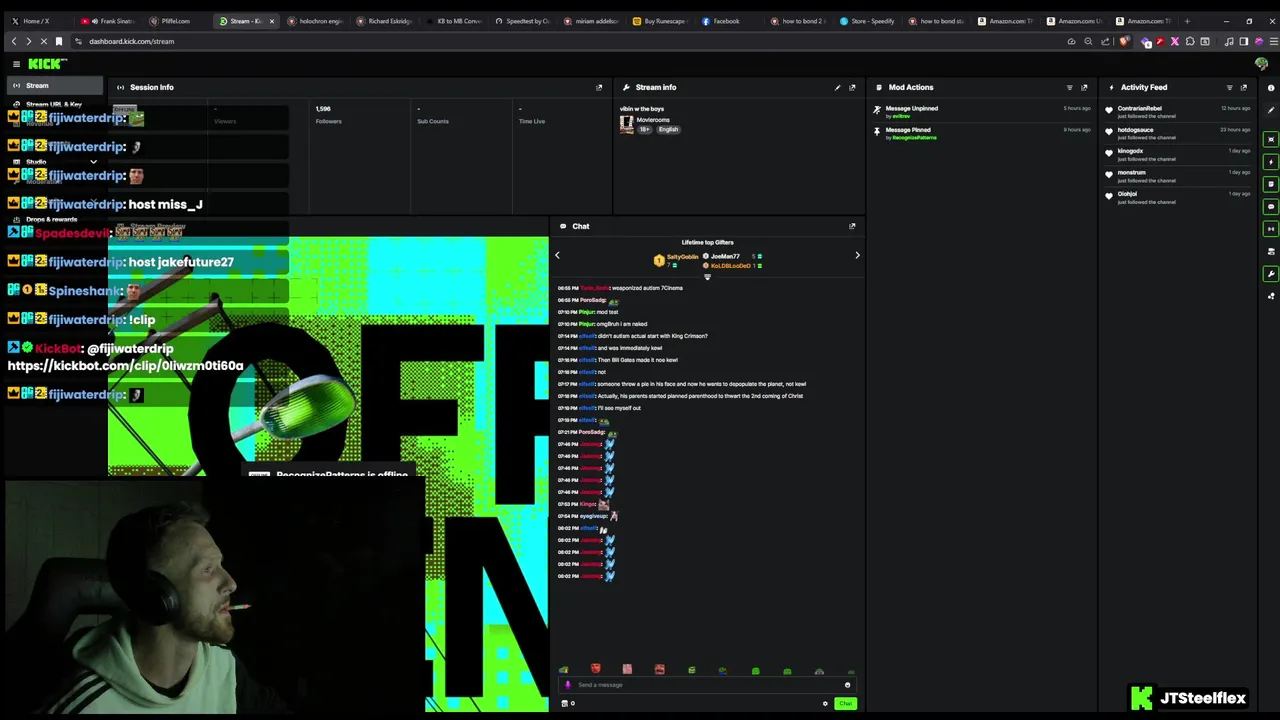Switch to the Home / X browser tab
Image resolution: width=1280 pixels, height=720 pixels.
point(36,21)
